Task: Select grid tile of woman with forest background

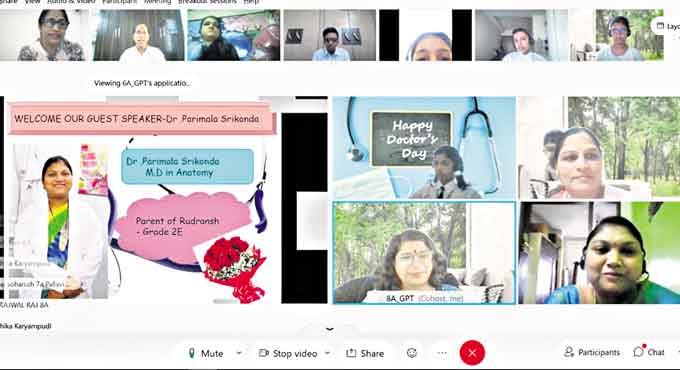Action: pyautogui.click(x=599, y=147)
